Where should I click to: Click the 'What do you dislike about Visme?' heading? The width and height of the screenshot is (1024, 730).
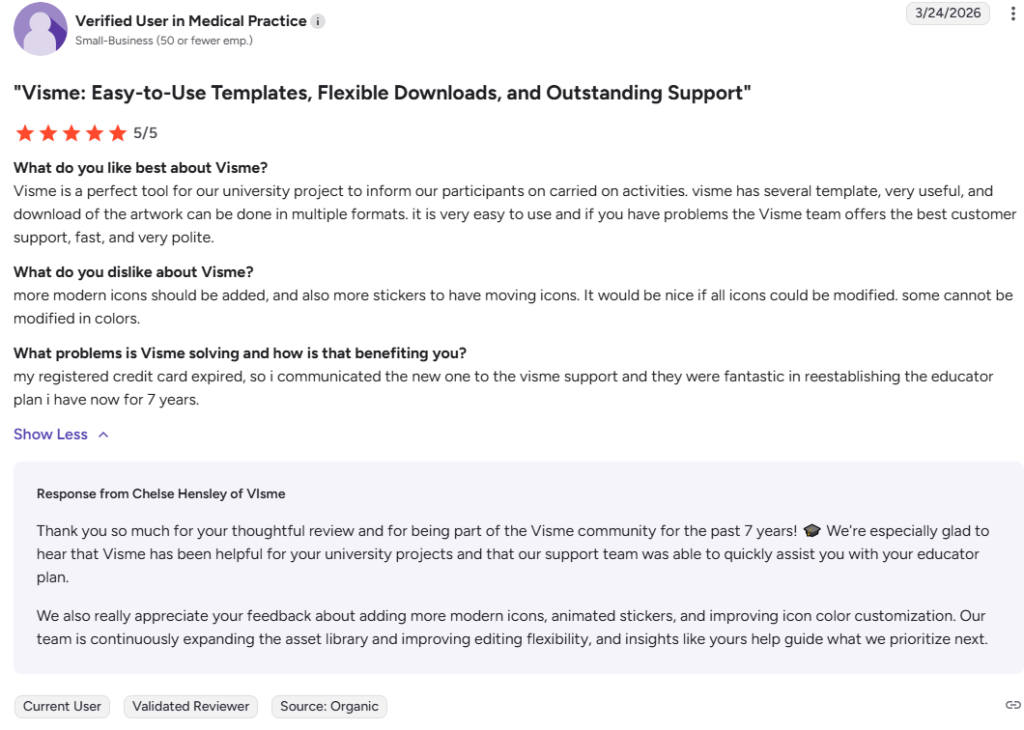pyautogui.click(x=133, y=272)
